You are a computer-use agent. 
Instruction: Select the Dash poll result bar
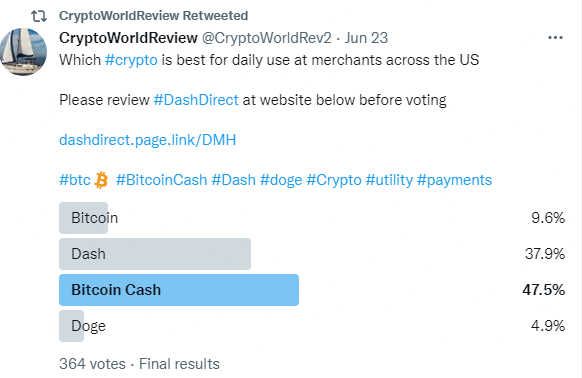tap(155, 254)
